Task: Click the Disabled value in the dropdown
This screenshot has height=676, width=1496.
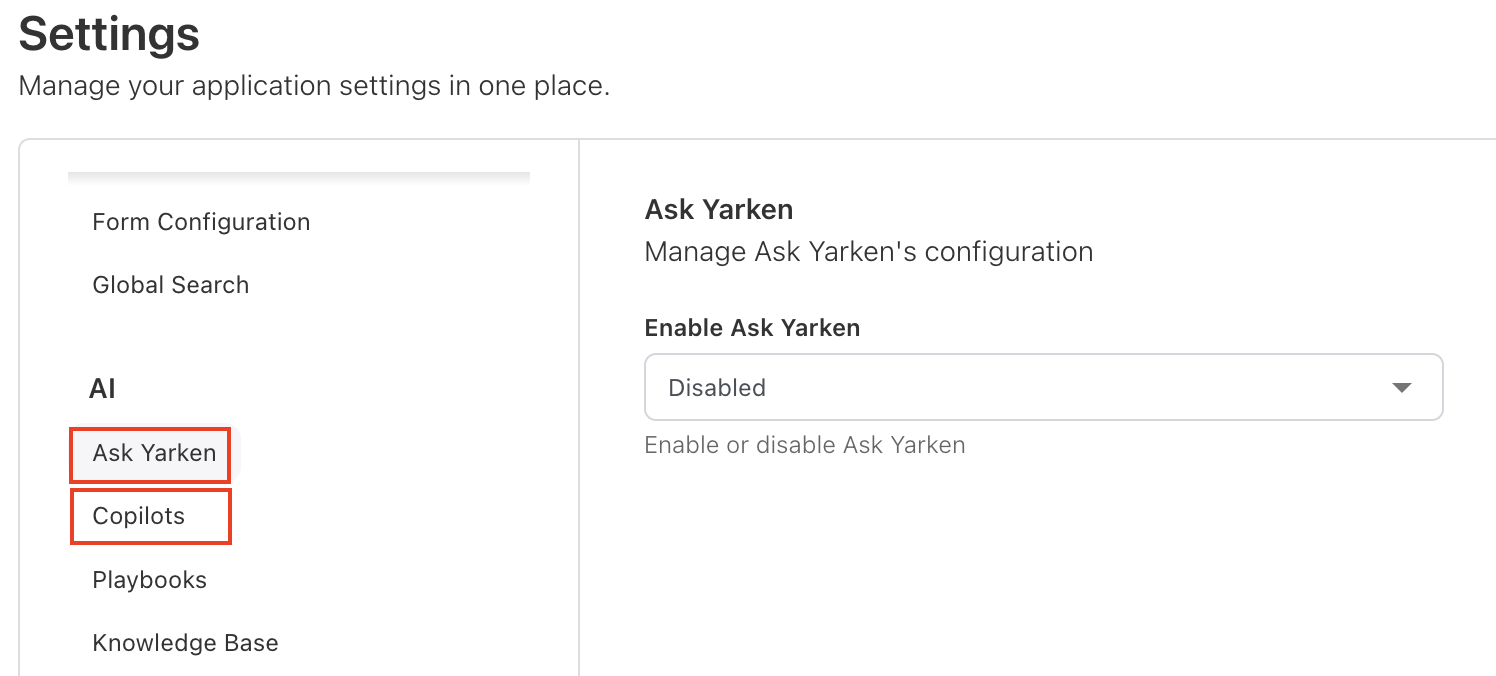Action: (717, 388)
